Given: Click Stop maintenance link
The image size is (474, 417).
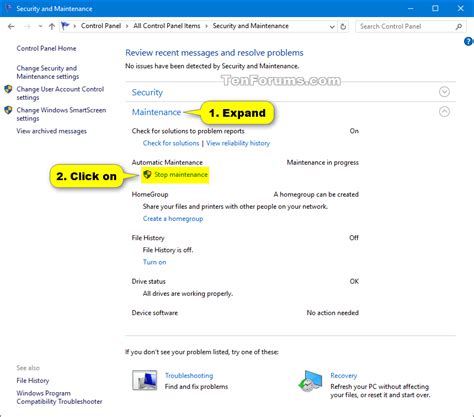Looking at the screenshot, I should (181, 175).
